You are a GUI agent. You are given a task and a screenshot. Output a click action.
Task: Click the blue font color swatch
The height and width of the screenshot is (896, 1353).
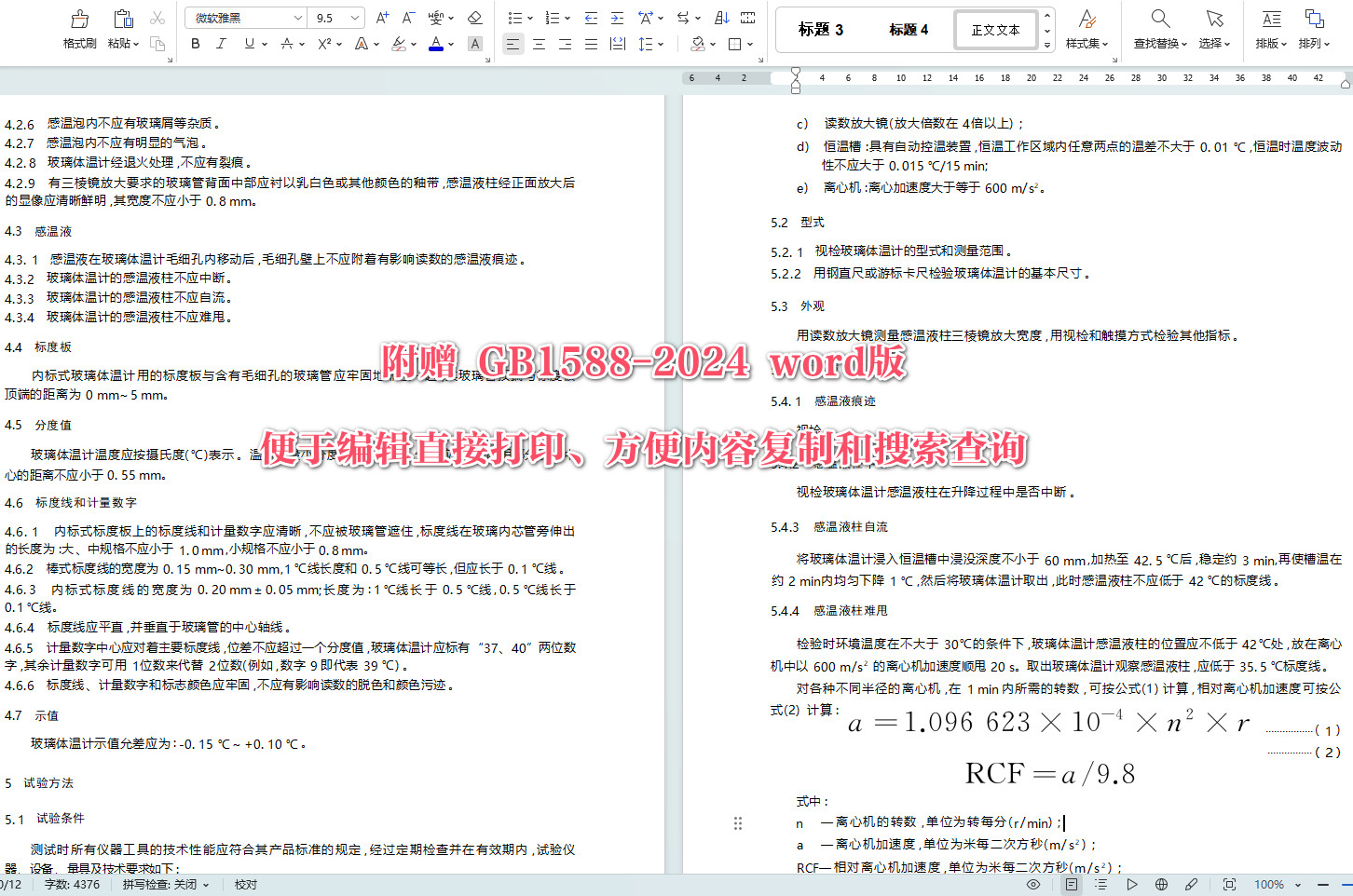[435, 43]
